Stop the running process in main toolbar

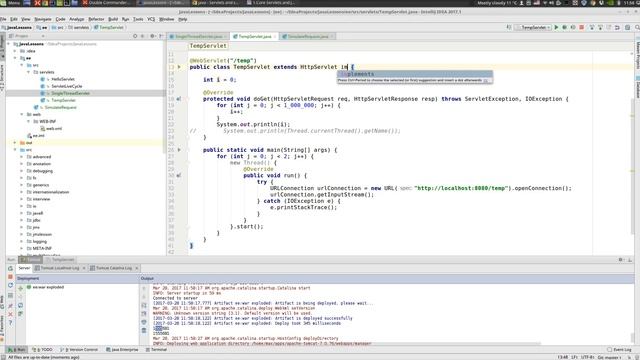tap(582, 27)
